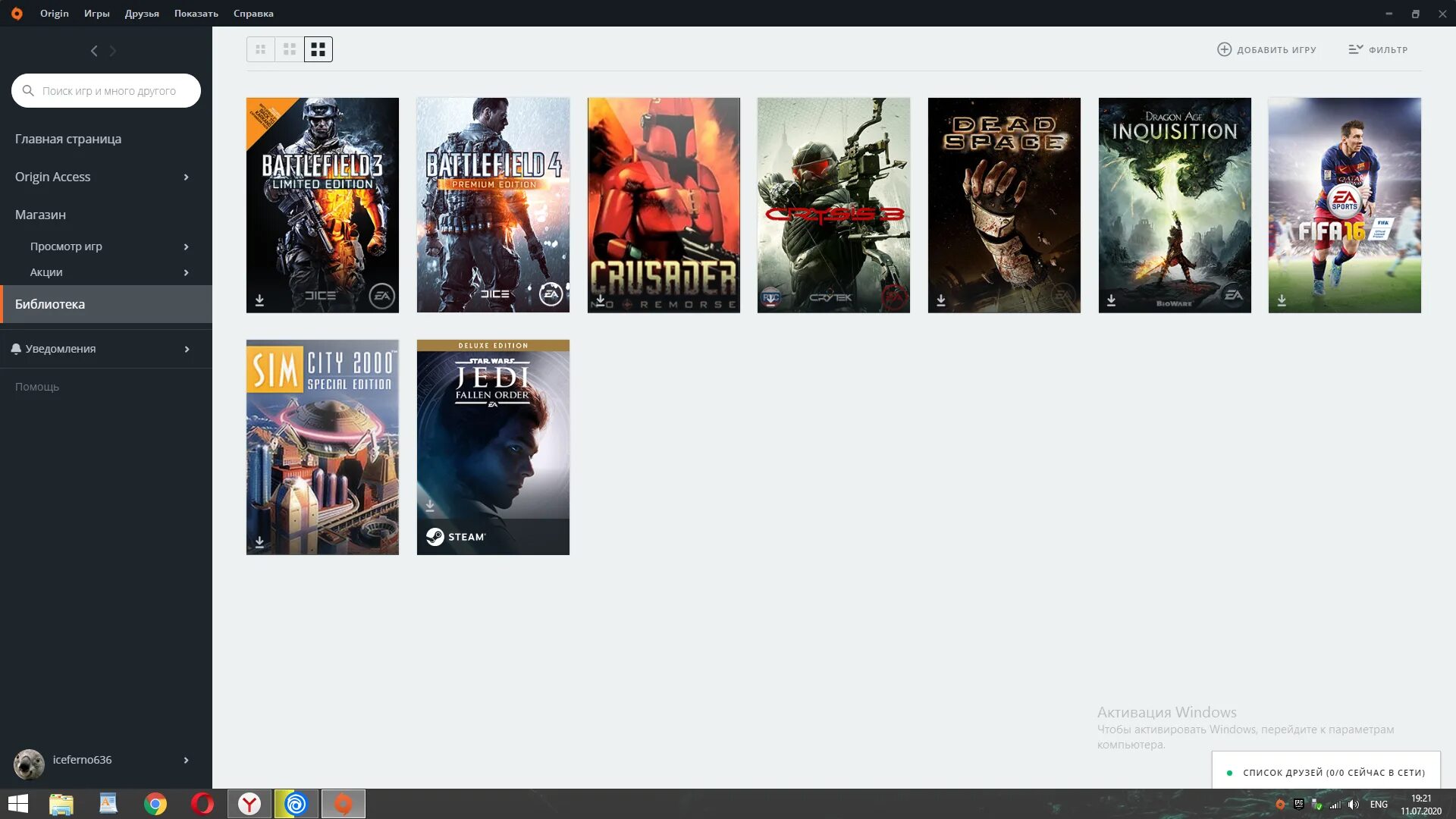The height and width of the screenshot is (819, 1456).
Task: Click the iceferno636 avatar
Action: click(x=29, y=764)
